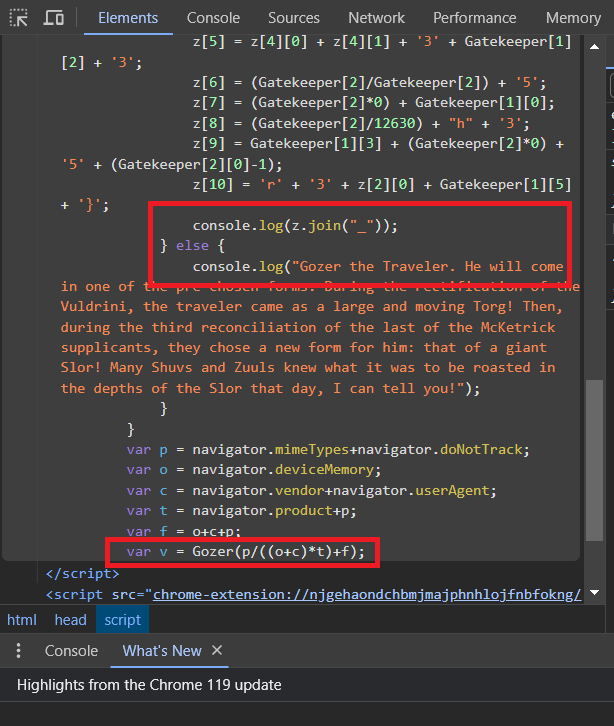Screen dimensions: 614x726
Task: Click the 'var o = navigator.deviceMemory;' line
Action: (254, 470)
